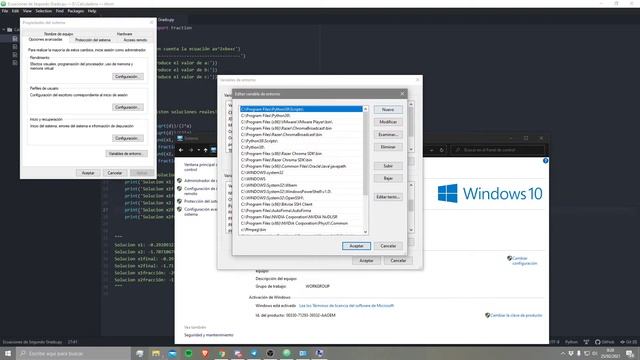Open the Hardware tab in Propiedades del sistema
640x360 pixels.
coord(124,34)
